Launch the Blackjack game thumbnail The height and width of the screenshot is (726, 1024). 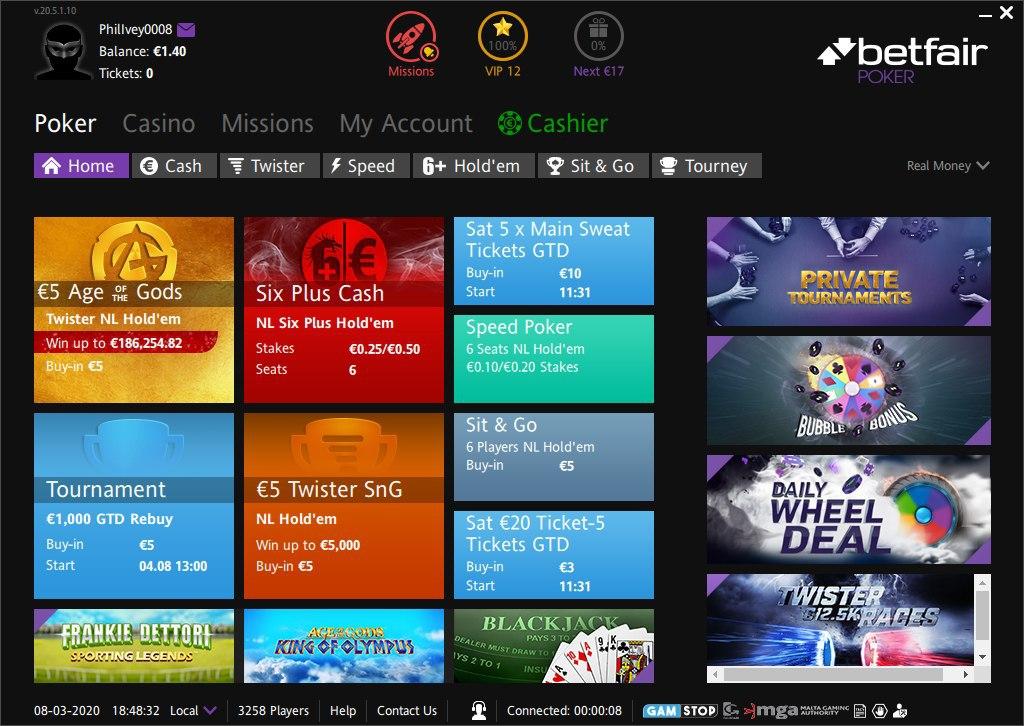554,646
